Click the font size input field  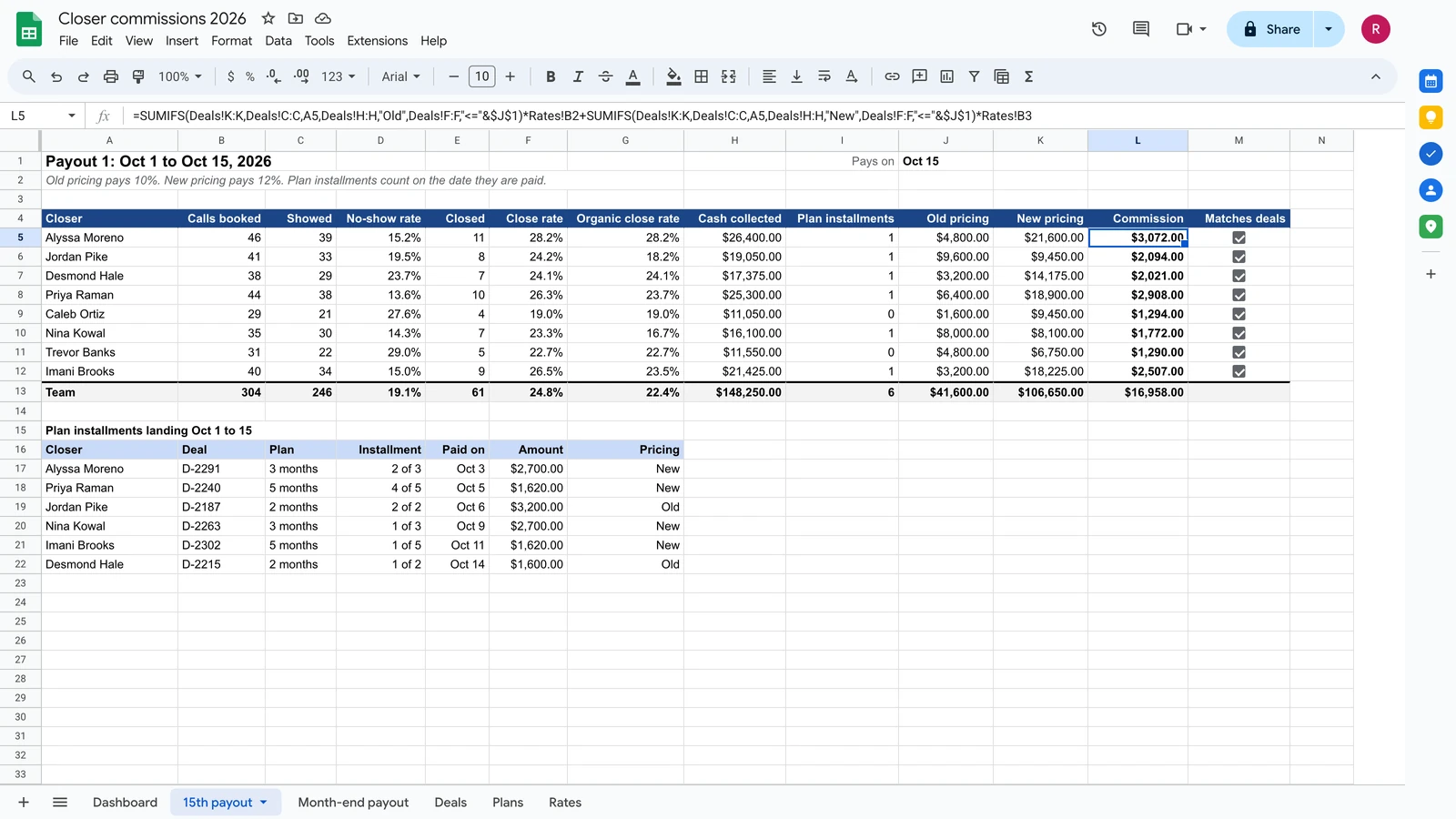coord(482,77)
